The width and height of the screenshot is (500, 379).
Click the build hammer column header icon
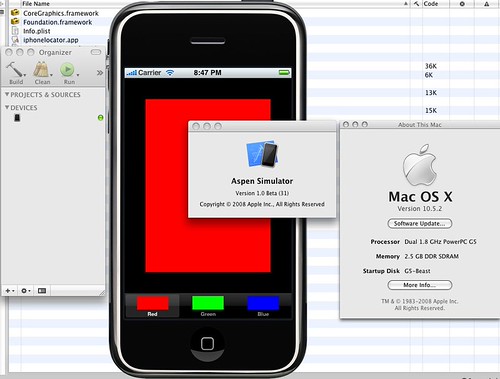[416, 4]
